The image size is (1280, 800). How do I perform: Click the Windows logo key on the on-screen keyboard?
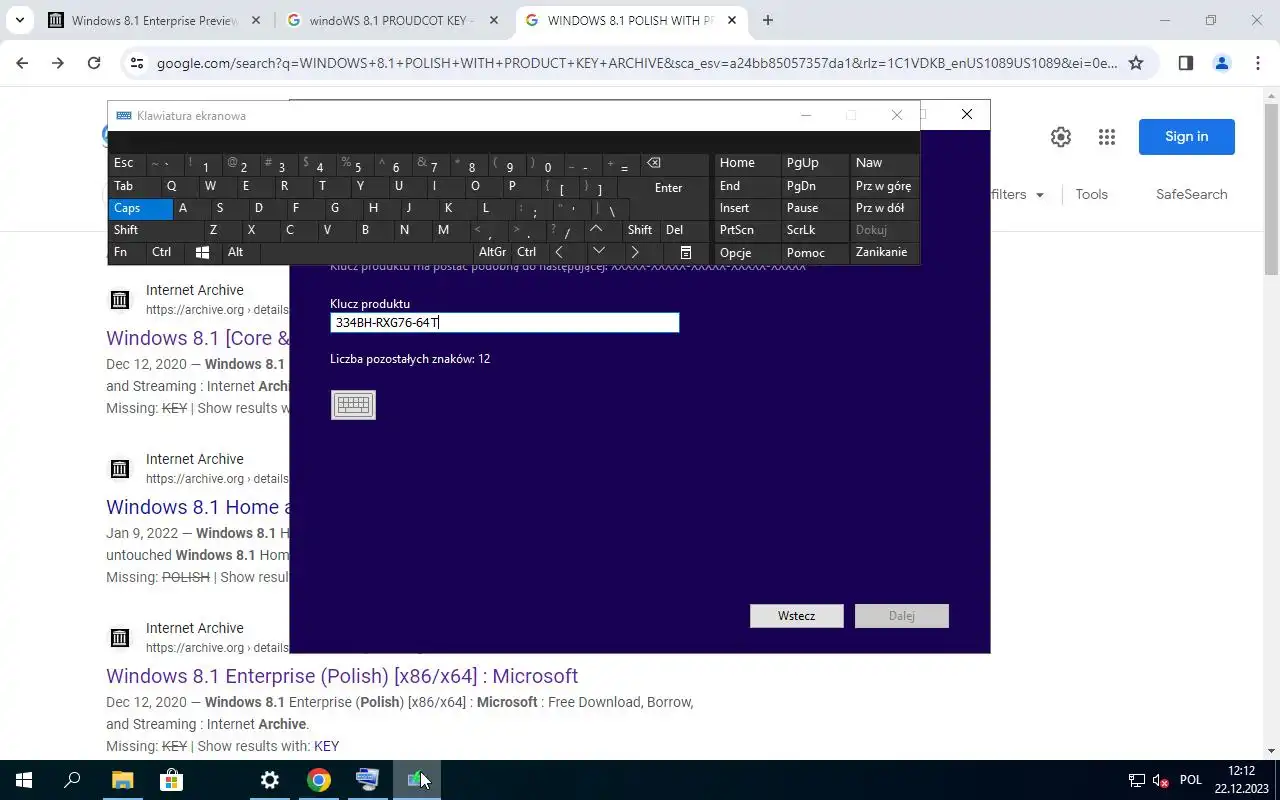coord(202,252)
